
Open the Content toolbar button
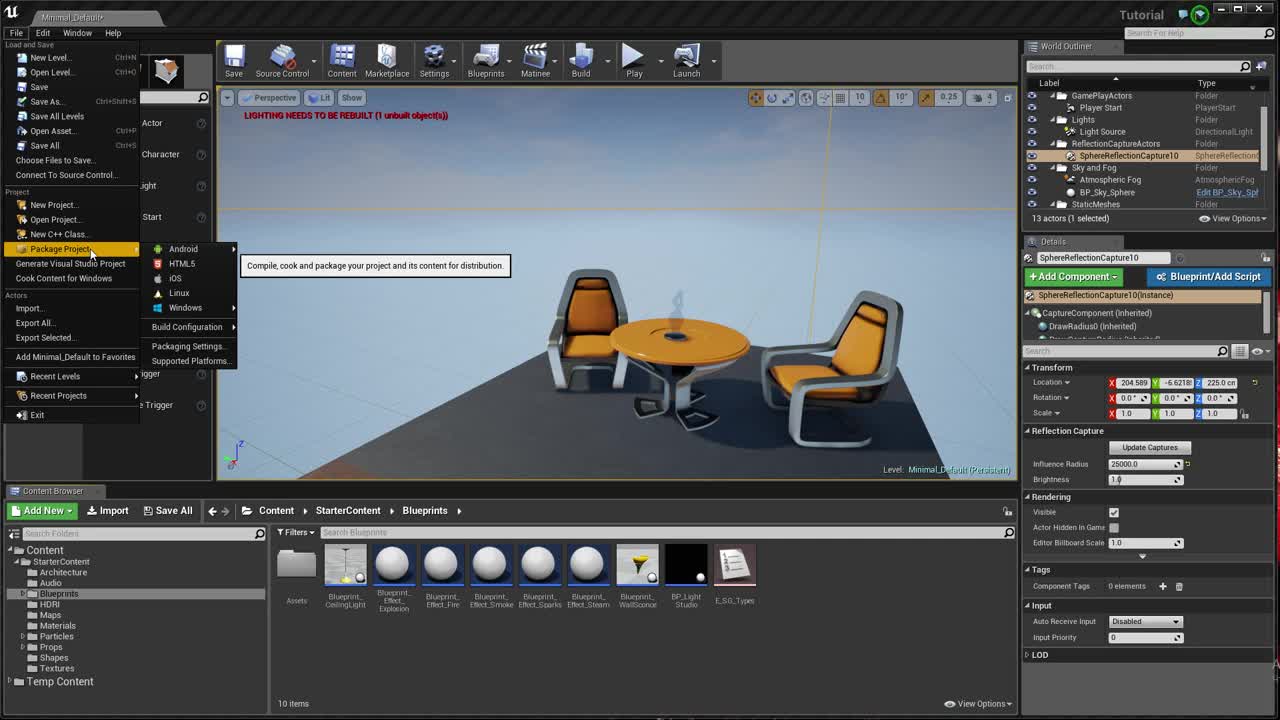(342, 61)
